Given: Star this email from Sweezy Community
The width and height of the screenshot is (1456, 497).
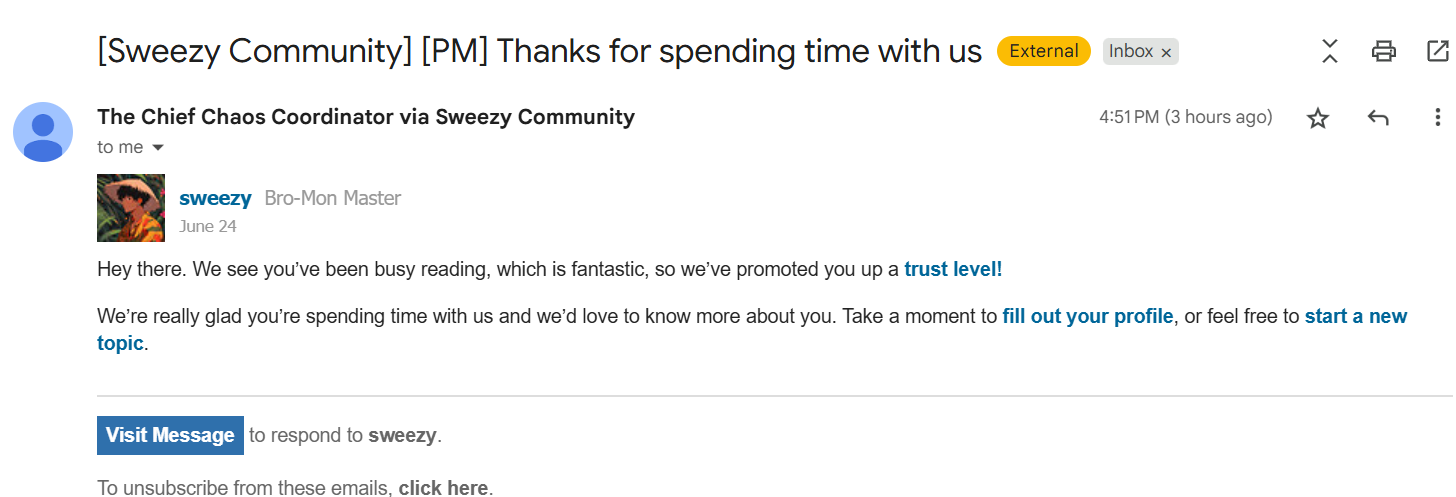Looking at the screenshot, I should click(x=1318, y=119).
